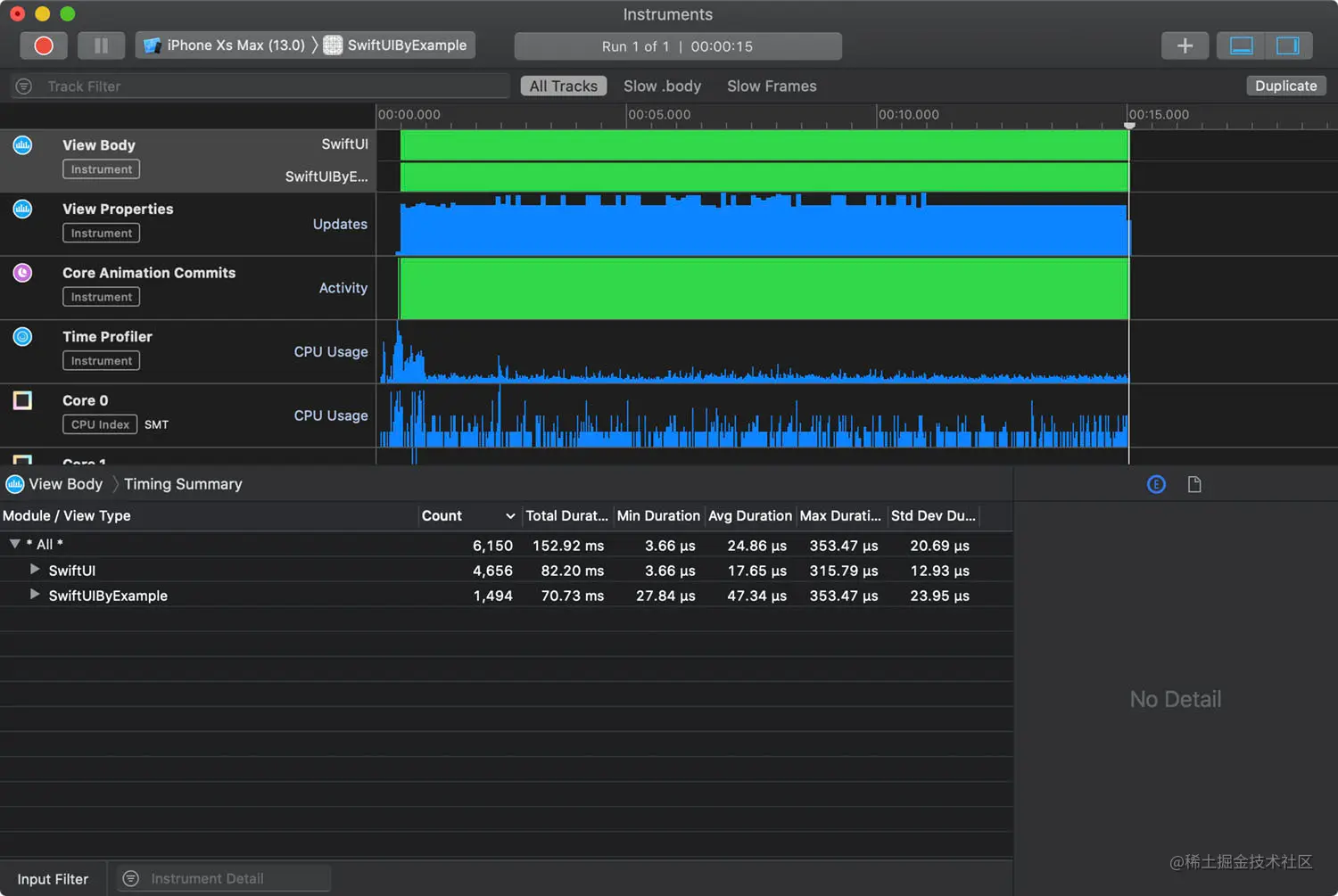Click the 47.34 µs average duration cell
1338x896 pixels.
(x=756, y=596)
